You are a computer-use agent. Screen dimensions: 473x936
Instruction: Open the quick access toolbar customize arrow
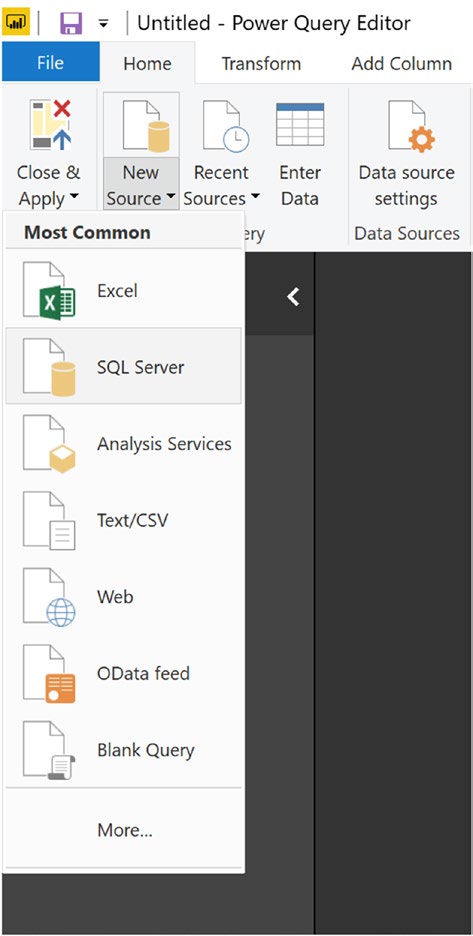[104, 23]
